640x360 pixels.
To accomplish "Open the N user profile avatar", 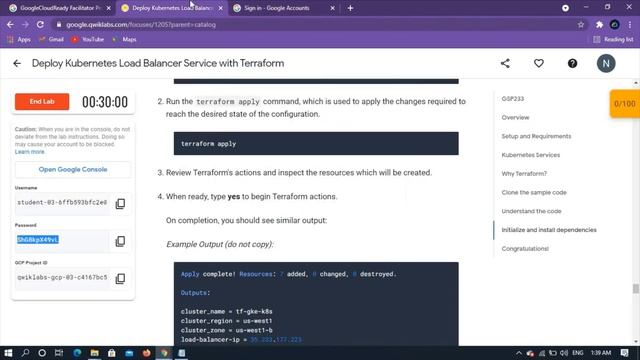I will (x=606, y=63).
